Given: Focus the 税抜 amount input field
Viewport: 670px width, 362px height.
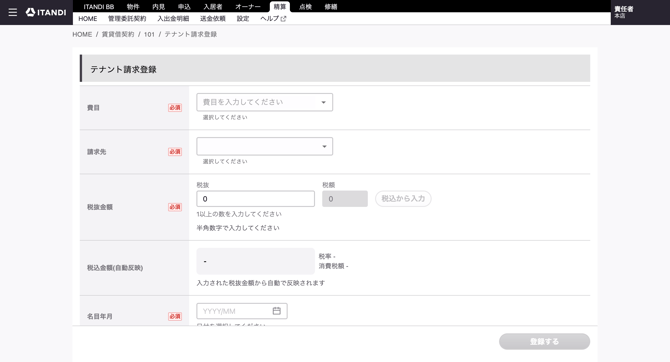Looking at the screenshot, I should [256, 199].
